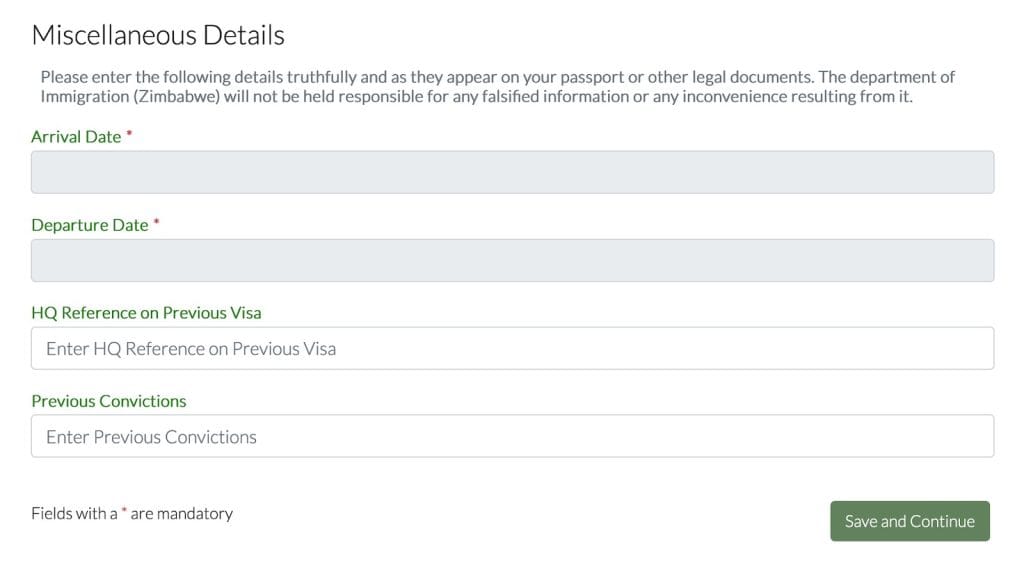Click the "Fields with a" footer text
Image resolution: width=1024 pixels, height=563 pixels.
coord(74,514)
